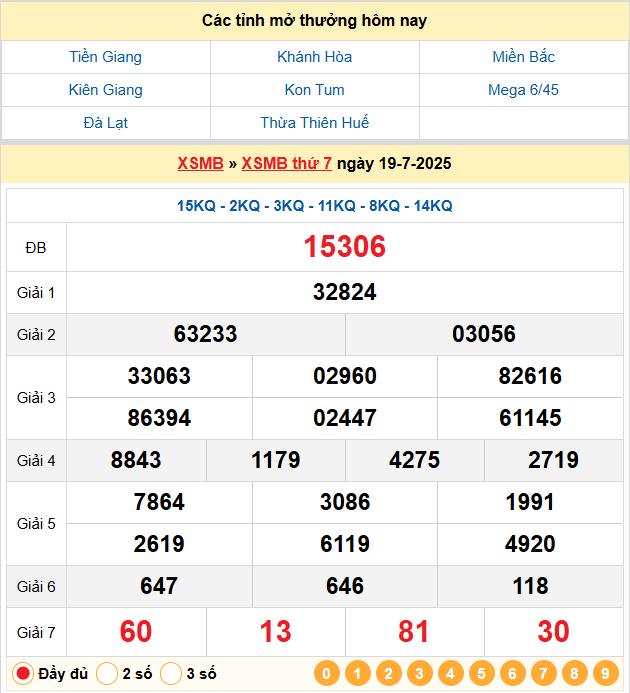Screen dimensions: 630x693
Task: Click the Giải 3 number 86394
Action: pos(159,418)
